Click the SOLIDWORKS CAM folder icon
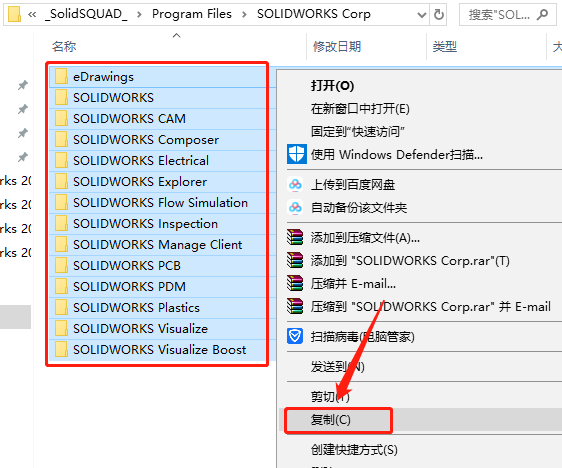 coord(61,118)
